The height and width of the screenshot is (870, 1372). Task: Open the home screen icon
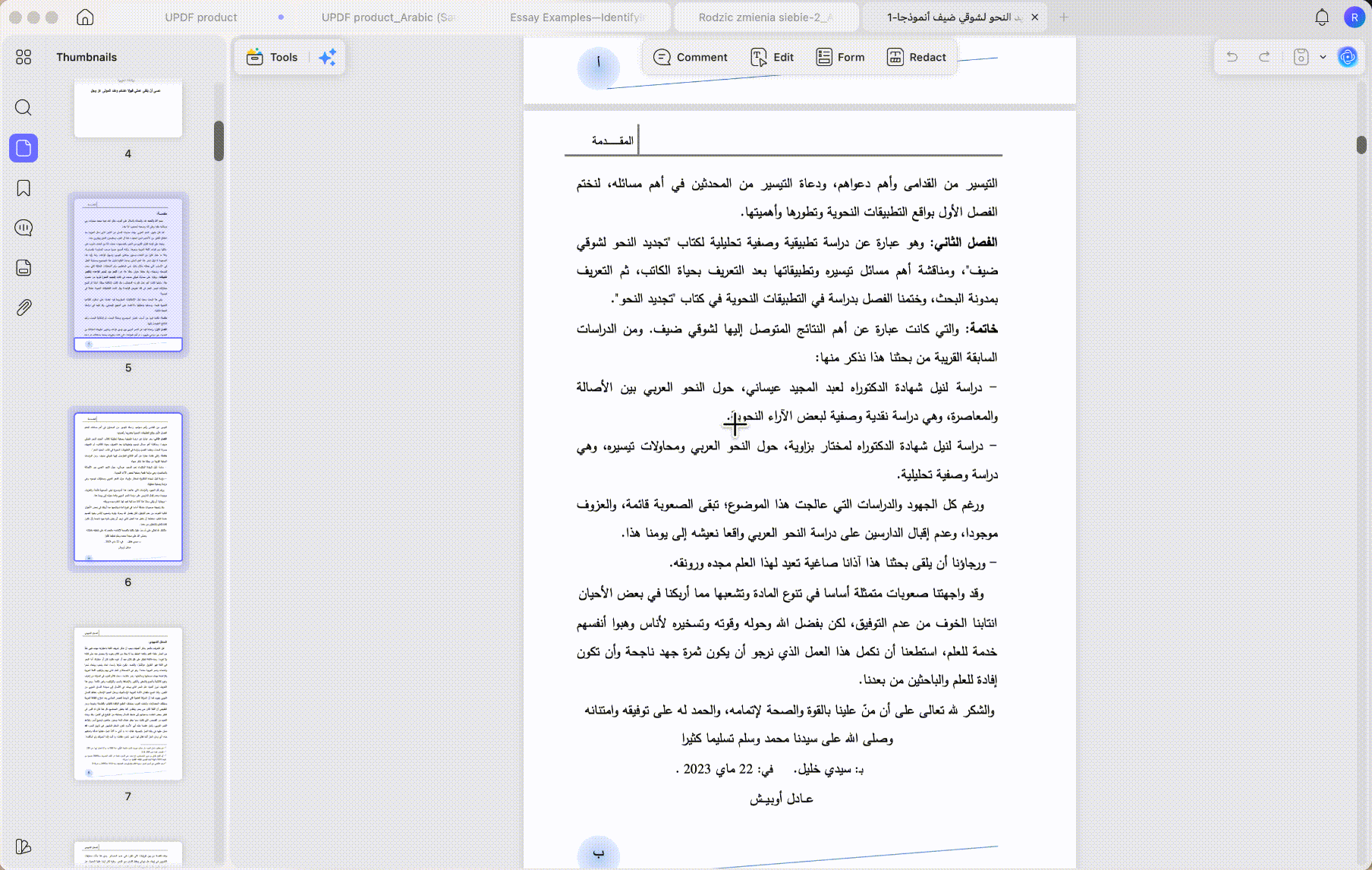[85, 17]
